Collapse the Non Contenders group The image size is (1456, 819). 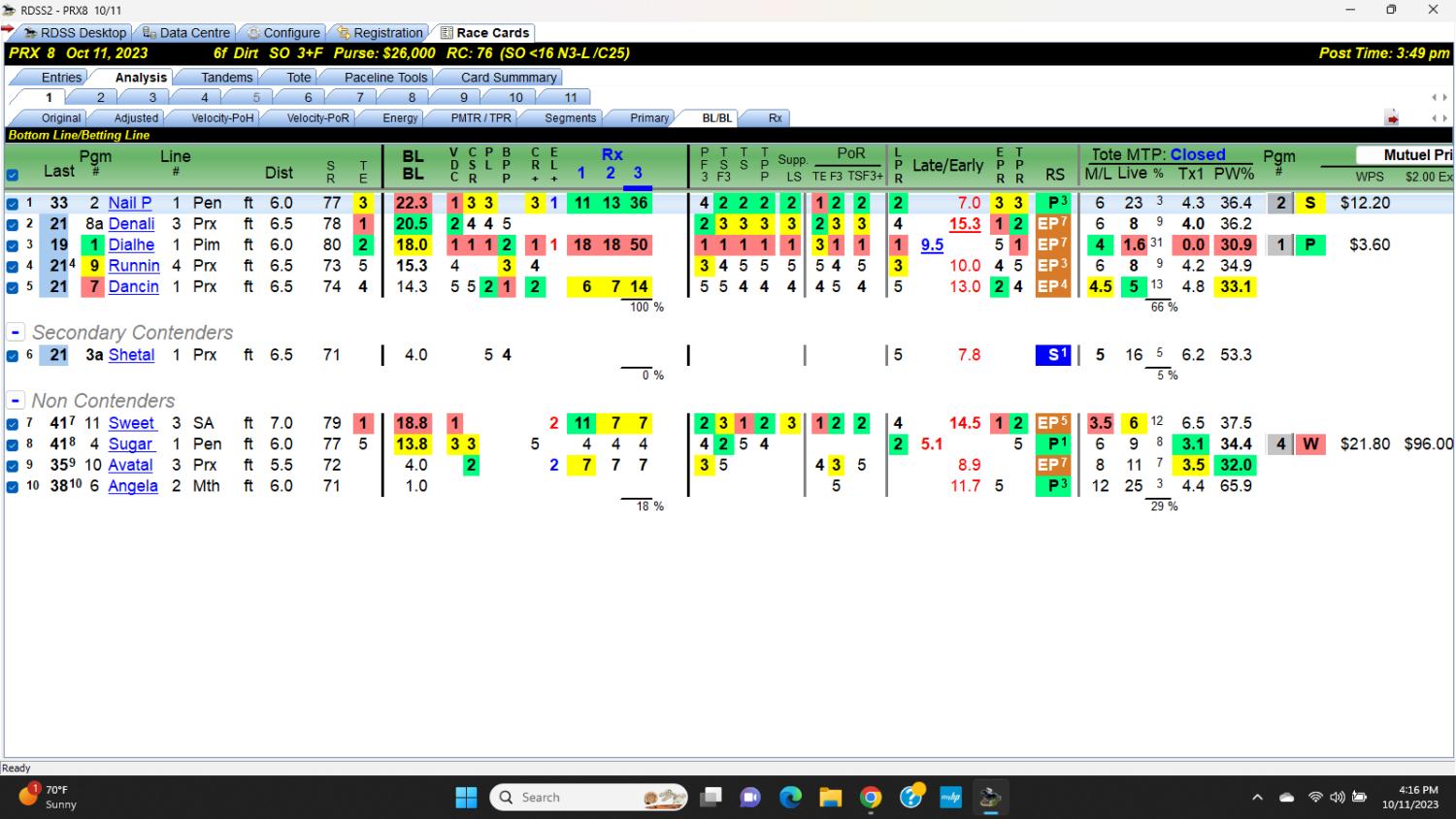[16, 401]
